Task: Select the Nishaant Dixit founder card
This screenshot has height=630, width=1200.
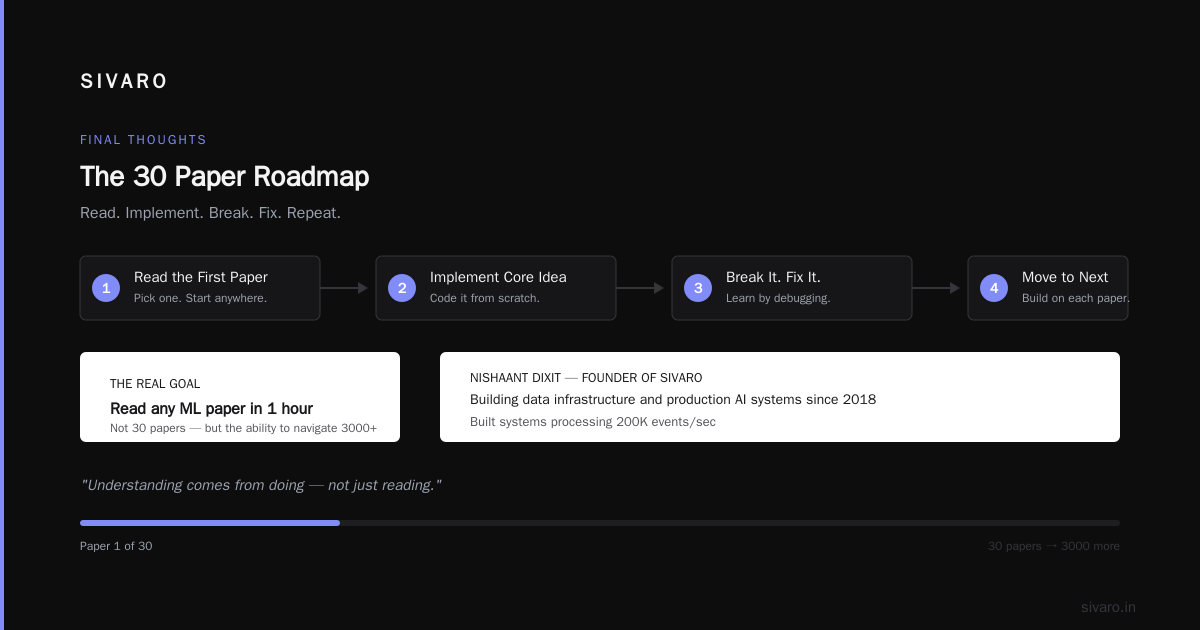Action: [780, 397]
